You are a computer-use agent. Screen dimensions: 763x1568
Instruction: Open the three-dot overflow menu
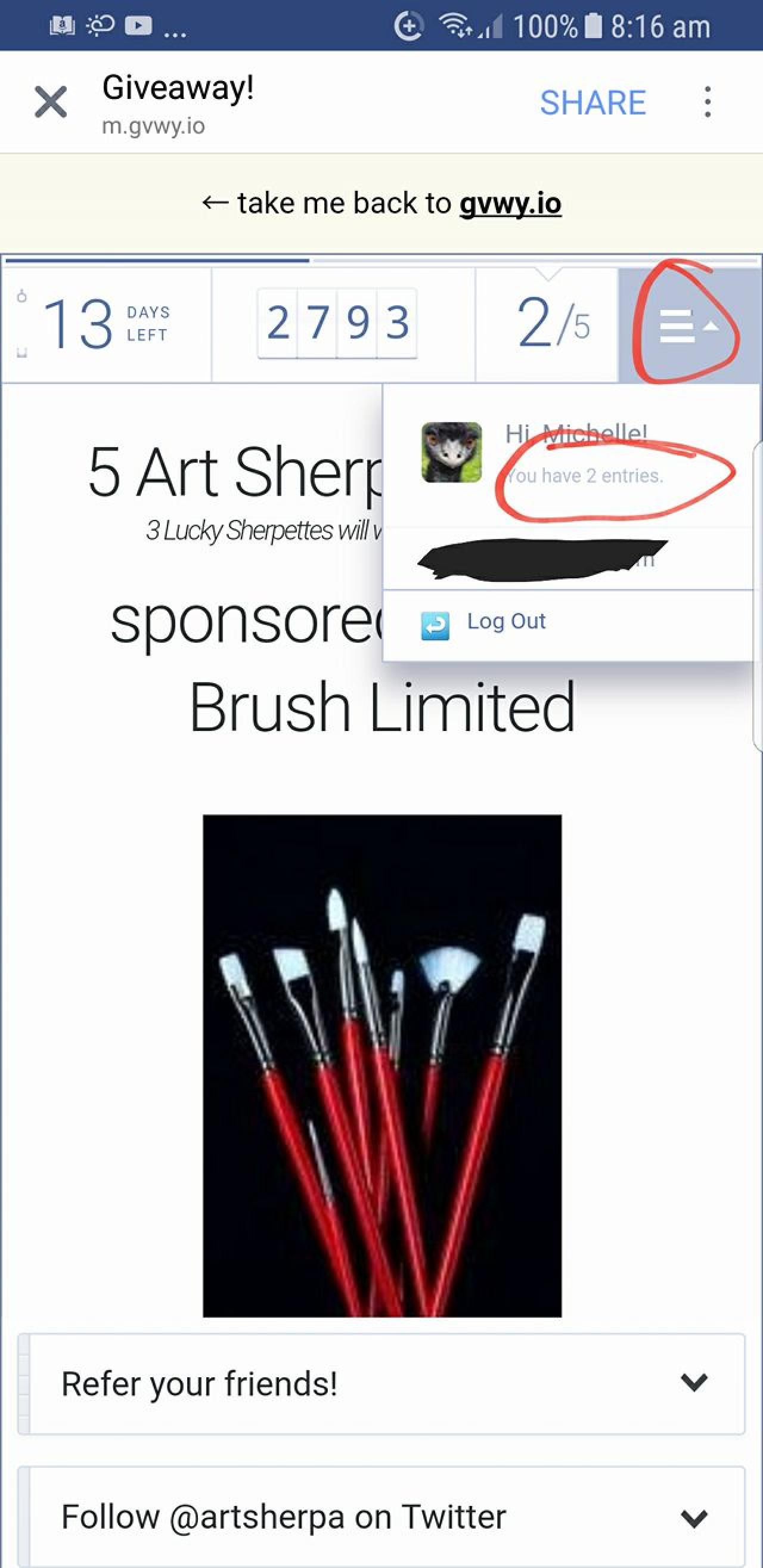pos(707,102)
